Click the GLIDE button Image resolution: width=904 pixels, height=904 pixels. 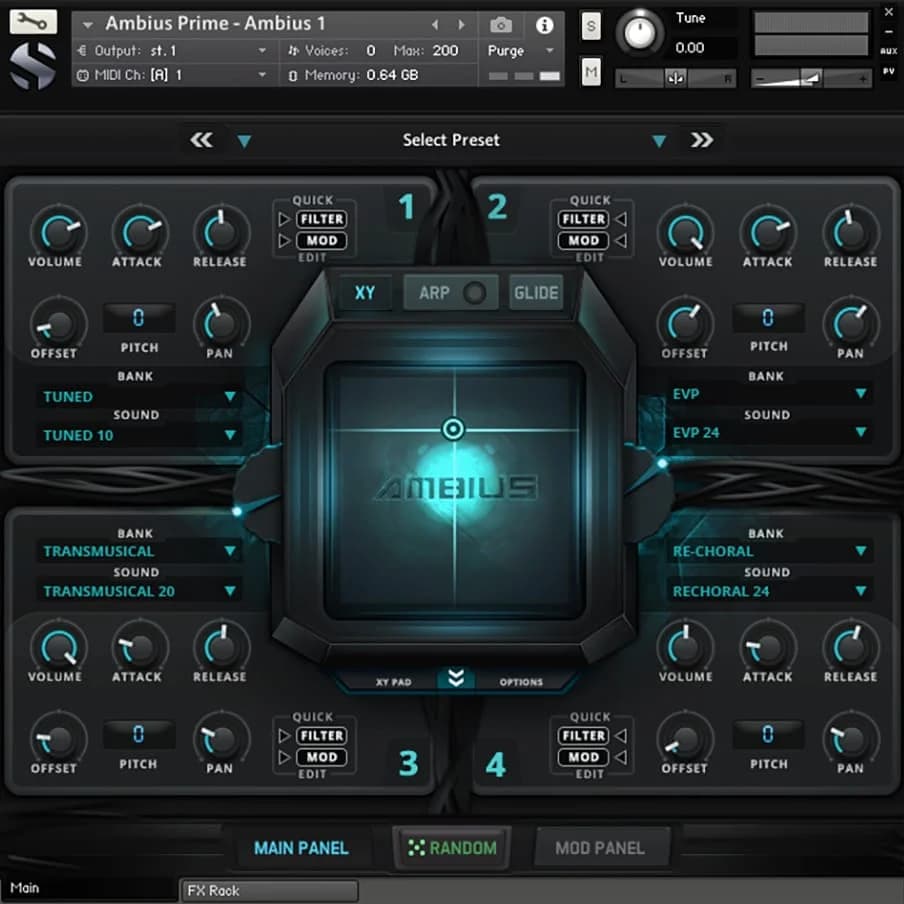coord(536,293)
